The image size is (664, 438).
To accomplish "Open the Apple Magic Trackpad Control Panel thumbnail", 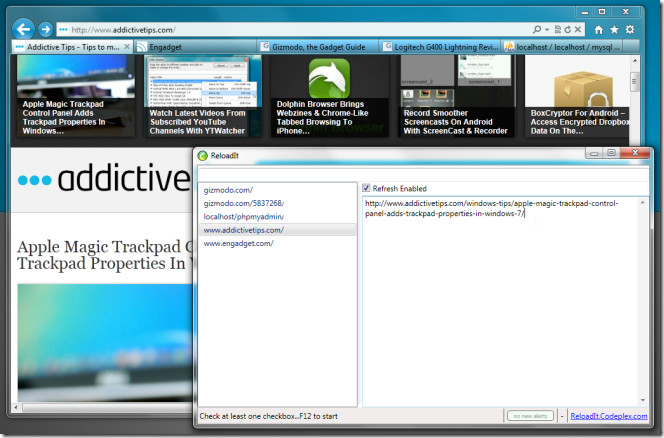I will (x=75, y=96).
